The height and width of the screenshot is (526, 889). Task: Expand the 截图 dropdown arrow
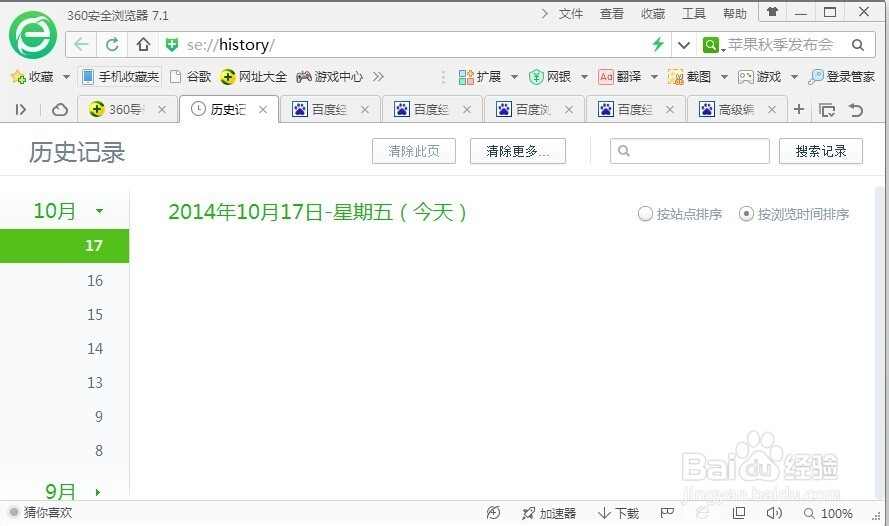724,77
